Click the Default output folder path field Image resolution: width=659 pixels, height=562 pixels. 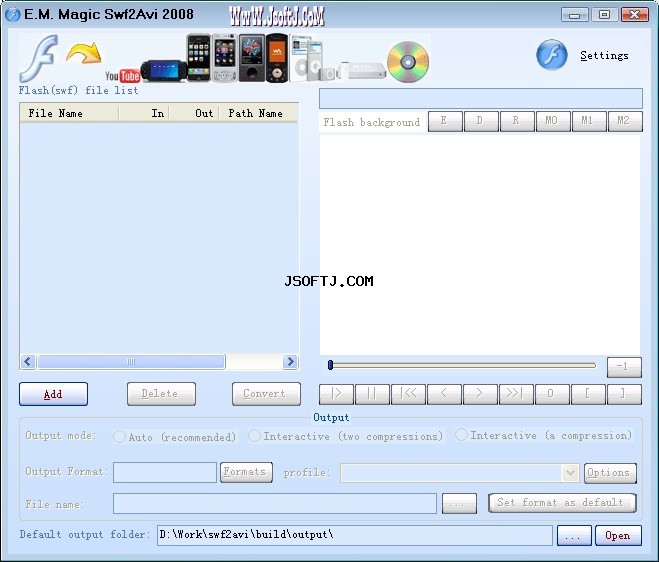355,535
